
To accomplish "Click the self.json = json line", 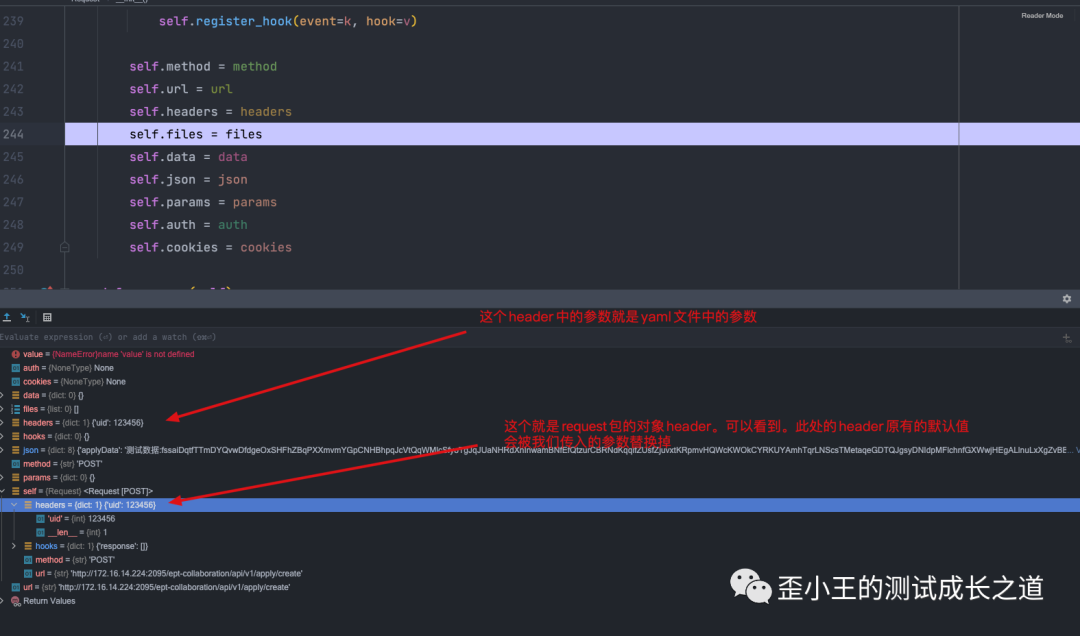I will [x=189, y=180].
